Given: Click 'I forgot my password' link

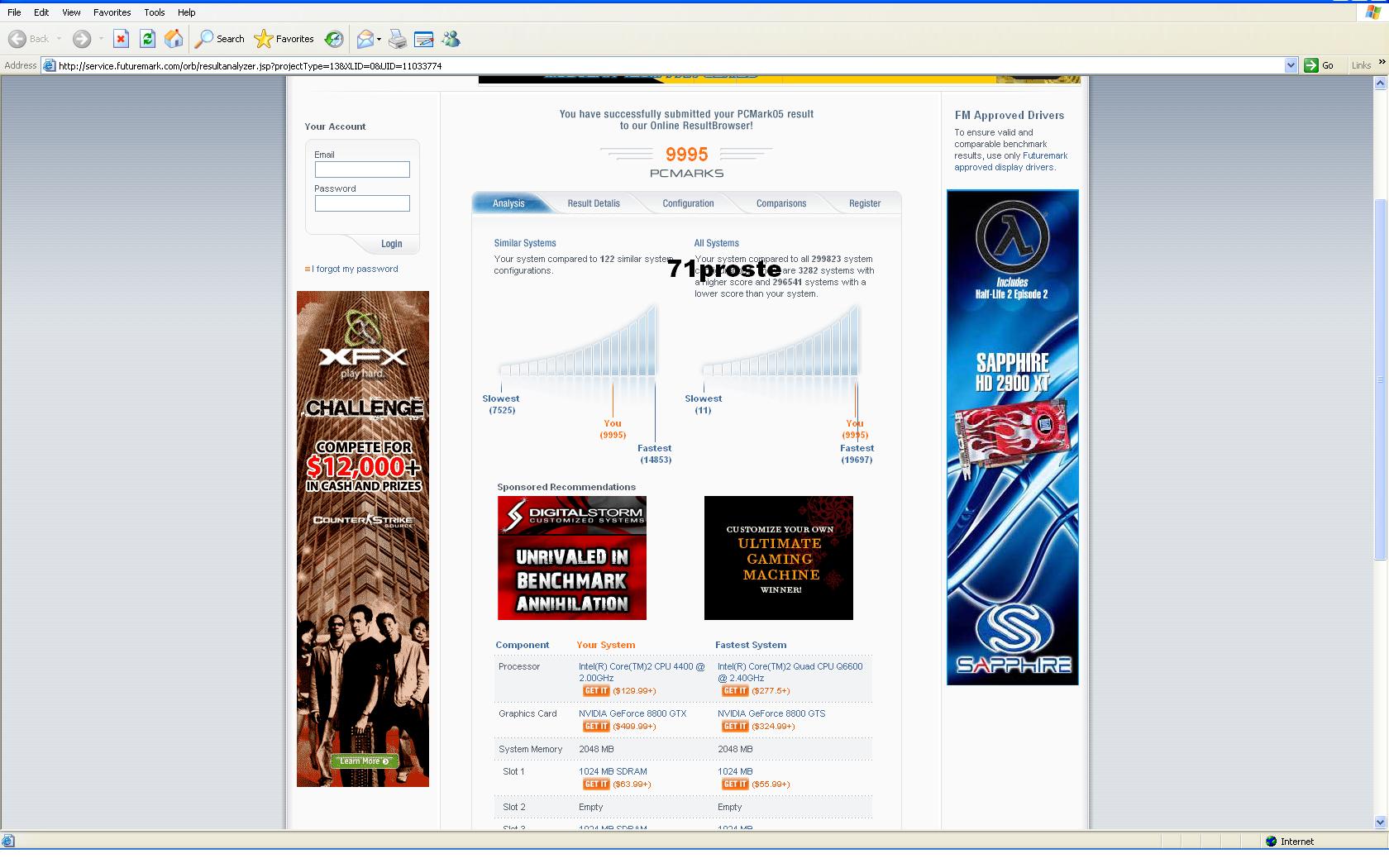Looking at the screenshot, I should click(x=355, y=269).
